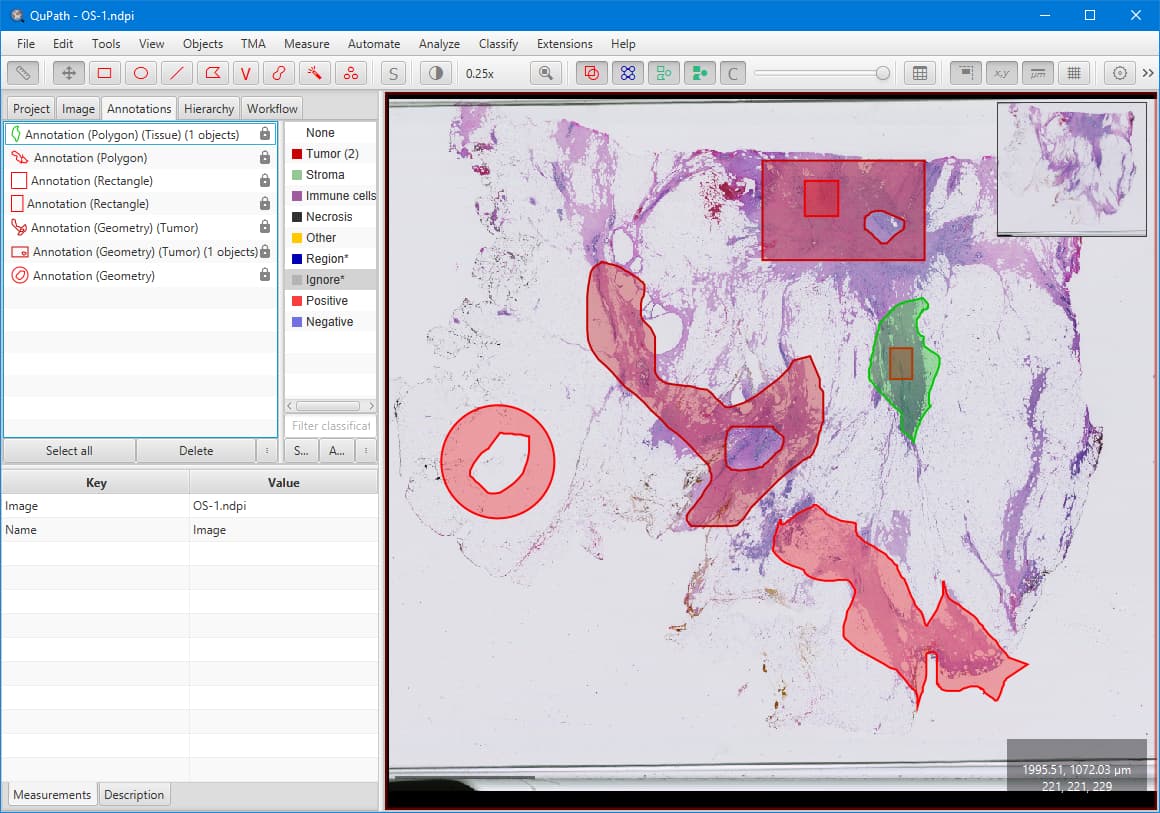Expand the toolbar overflow chevron
1160x813 pixels.
[x=1148, y=72]
